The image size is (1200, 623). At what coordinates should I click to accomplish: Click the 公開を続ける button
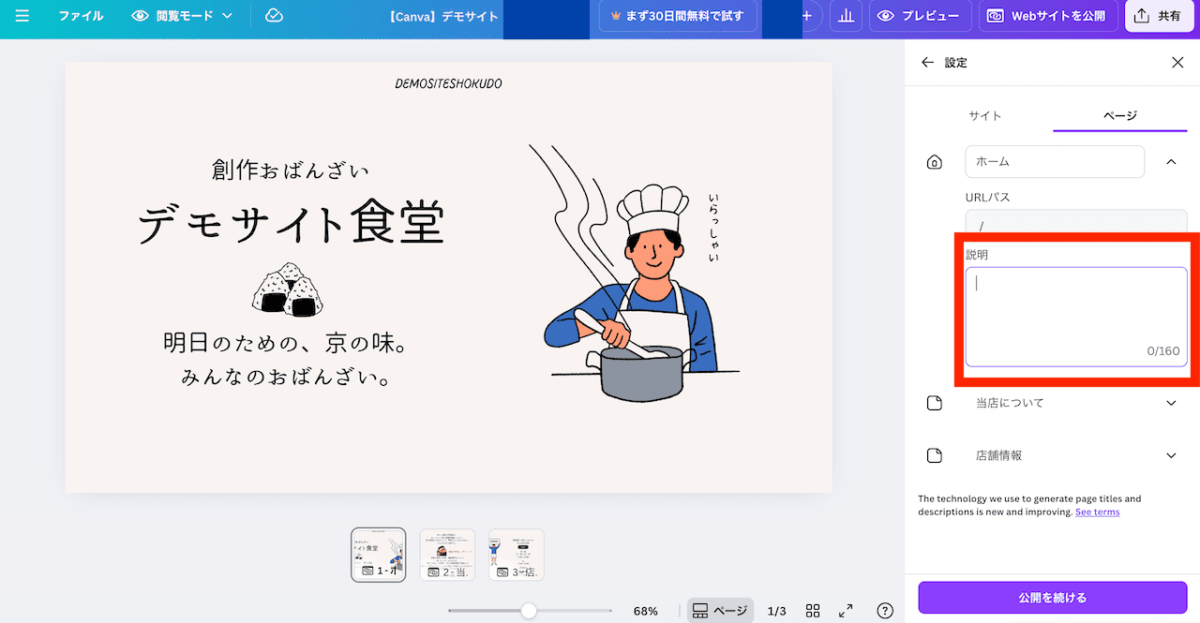[x=1052, y=597]
